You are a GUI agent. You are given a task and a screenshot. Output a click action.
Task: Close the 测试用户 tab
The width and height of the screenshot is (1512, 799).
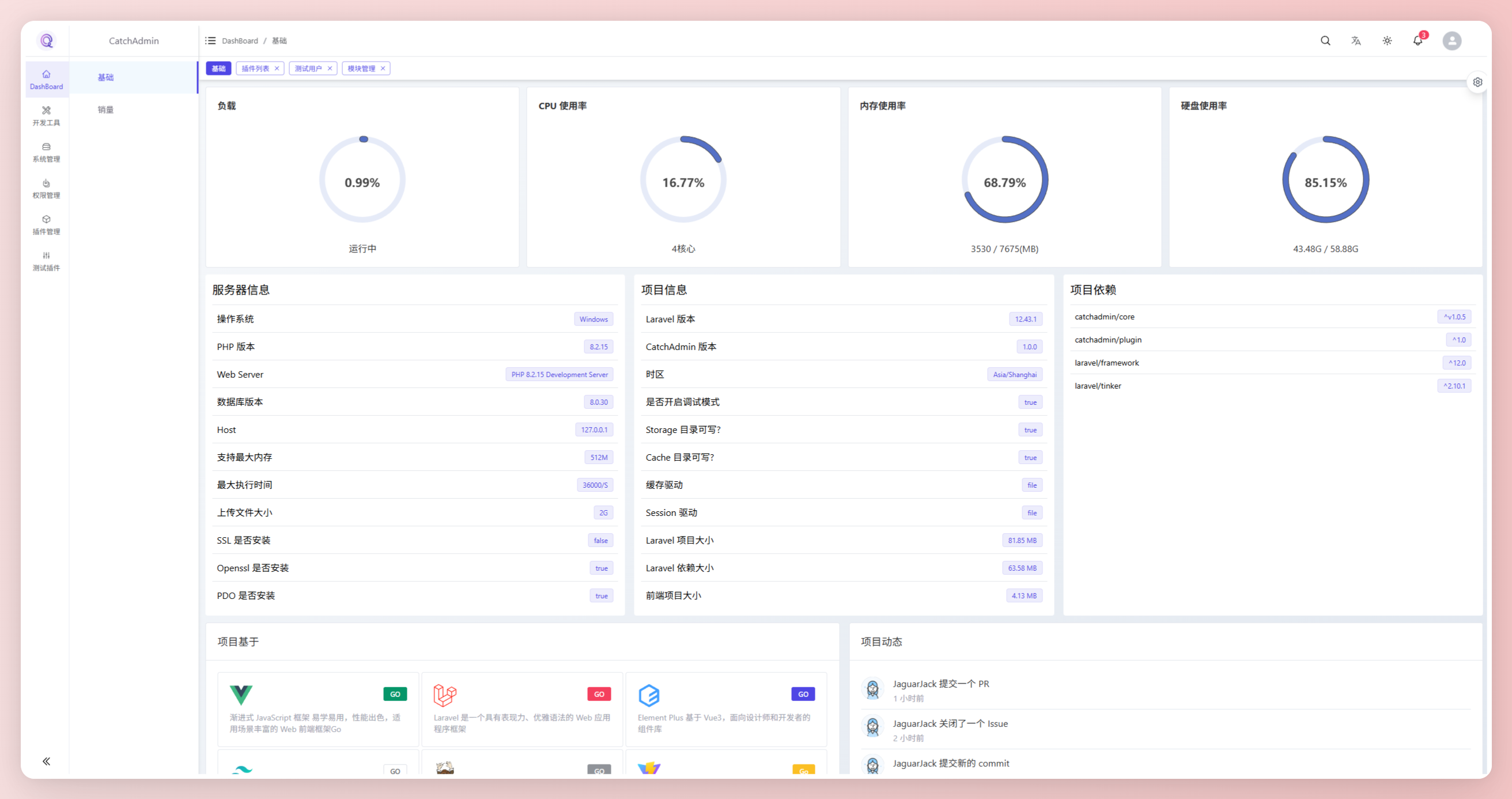[330, 69]
